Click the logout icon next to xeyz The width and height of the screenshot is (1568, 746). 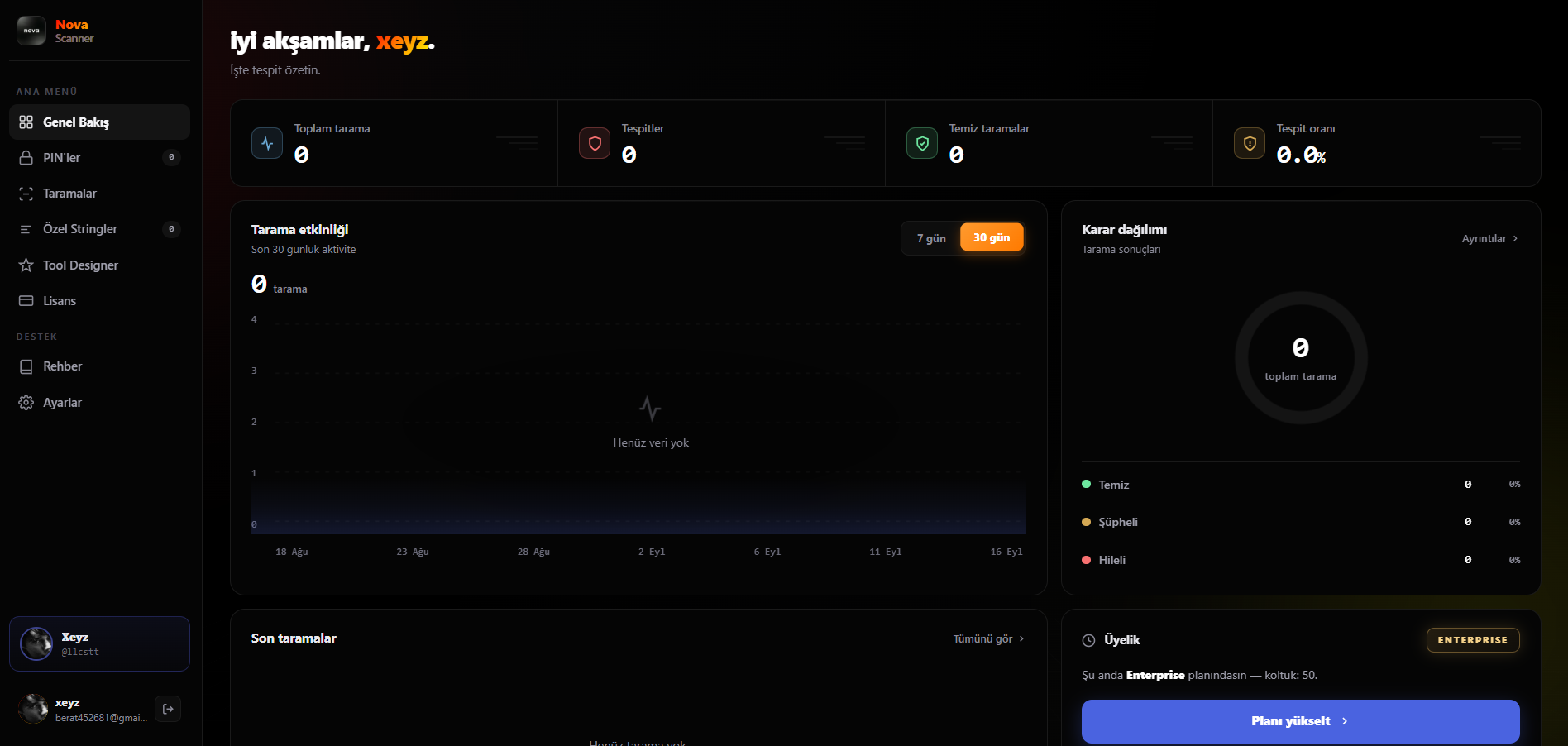point(168,709)
